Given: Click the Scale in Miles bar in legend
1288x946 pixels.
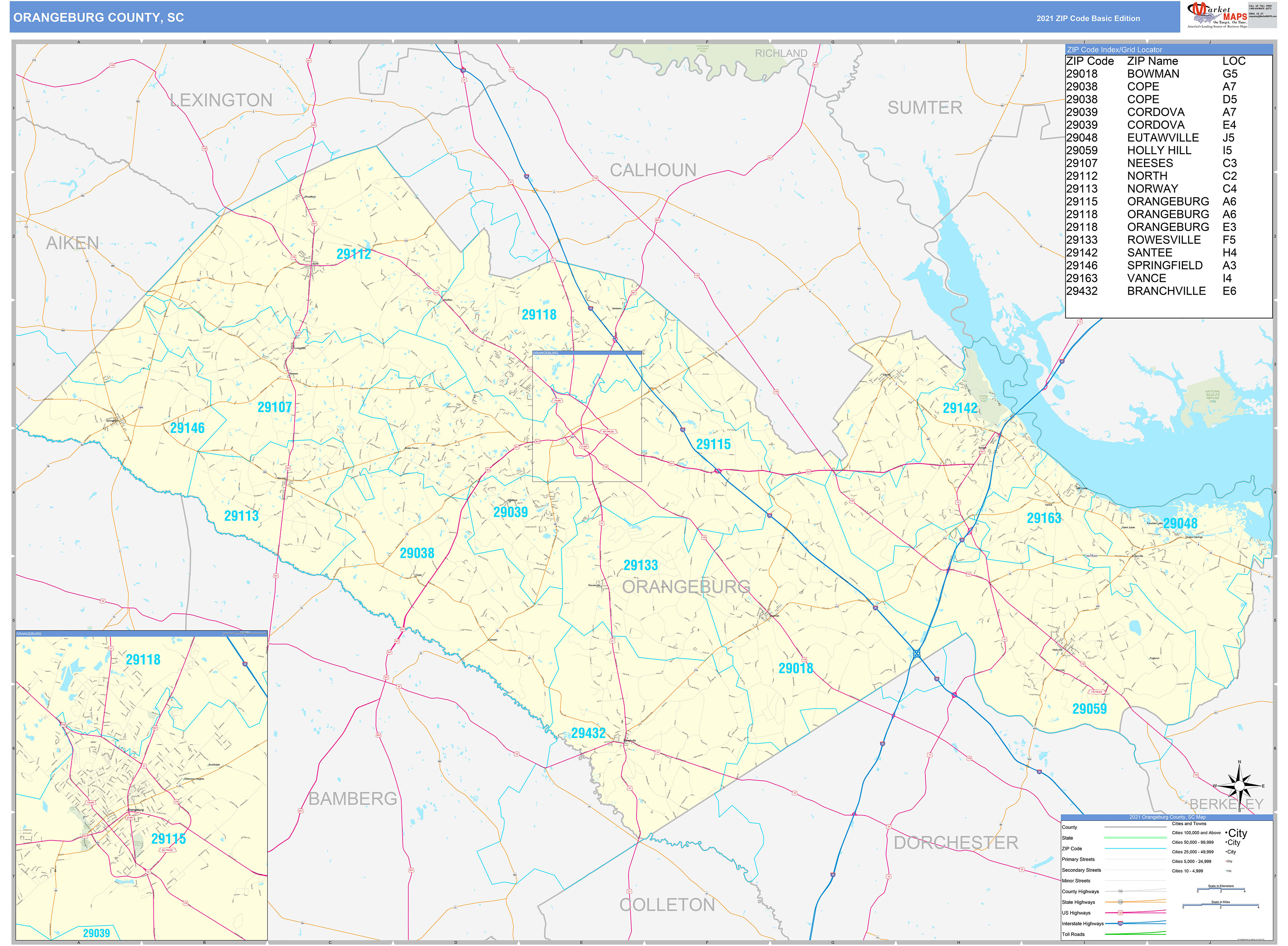Looking at the screenshot, I should pos(1220,905).
